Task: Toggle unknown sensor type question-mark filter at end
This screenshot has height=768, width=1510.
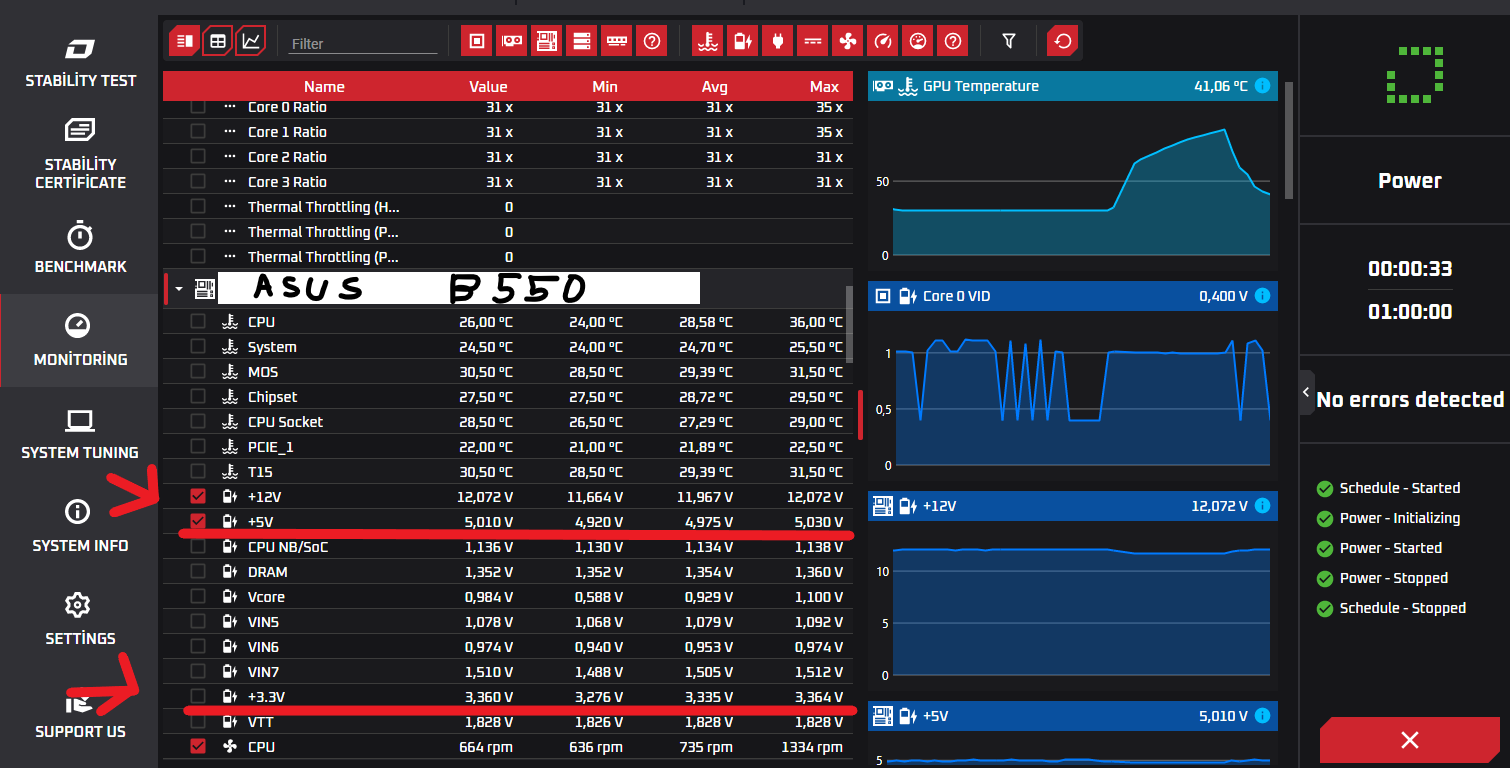Action: tap(953, 41)
